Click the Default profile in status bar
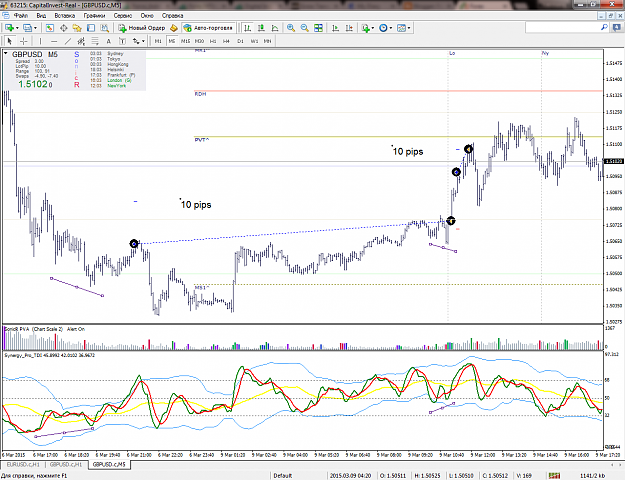625x480 pixels. coord(283,476)
